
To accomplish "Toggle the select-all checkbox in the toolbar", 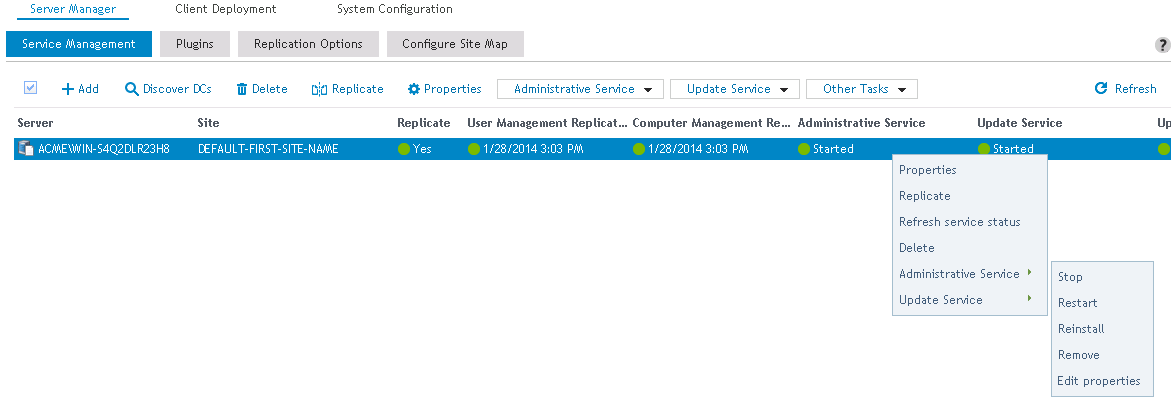I will [30, 88].
